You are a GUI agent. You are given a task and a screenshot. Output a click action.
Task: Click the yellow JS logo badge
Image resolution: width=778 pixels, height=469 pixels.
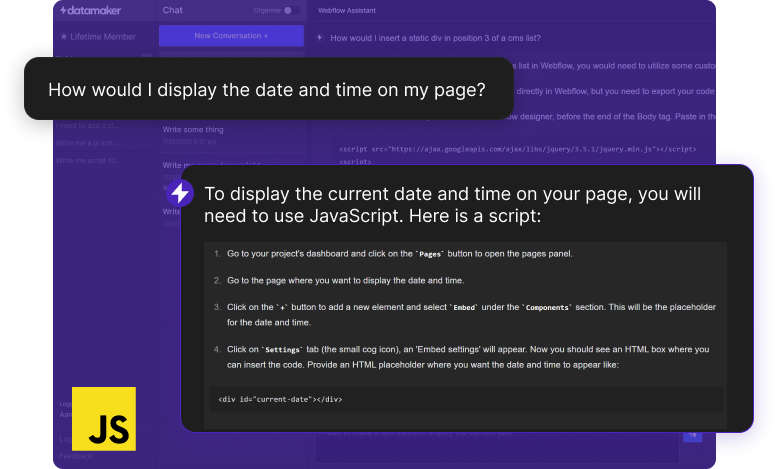[x=104, y=419]
